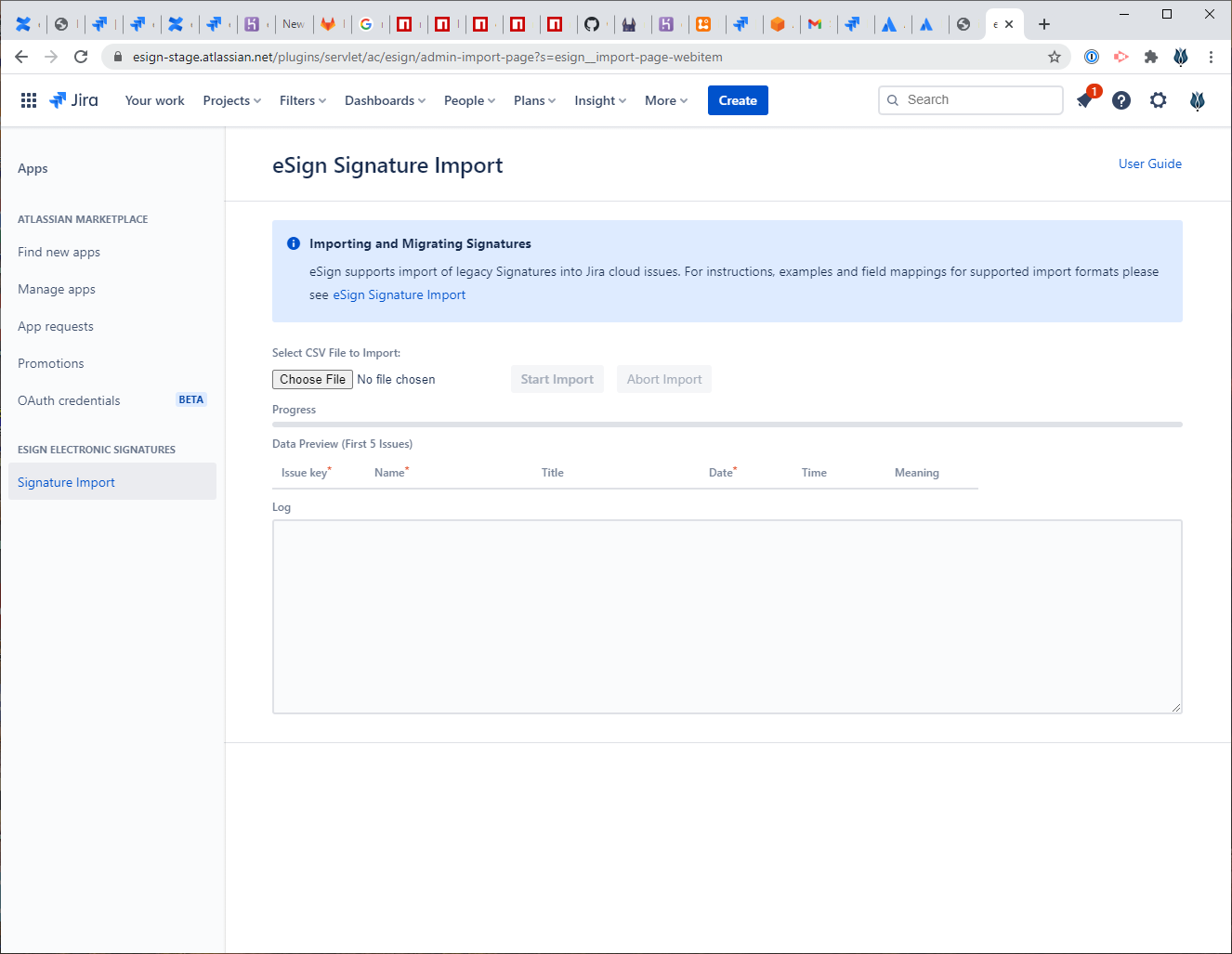Bookmark this page with star icon
The width and height of the screenshot is (1232, 954).
pos(1054,57)
